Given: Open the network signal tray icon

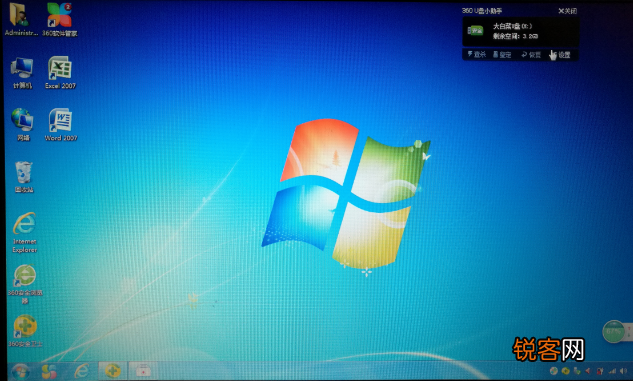Looking at the screenshot, I should pos(612,371).
